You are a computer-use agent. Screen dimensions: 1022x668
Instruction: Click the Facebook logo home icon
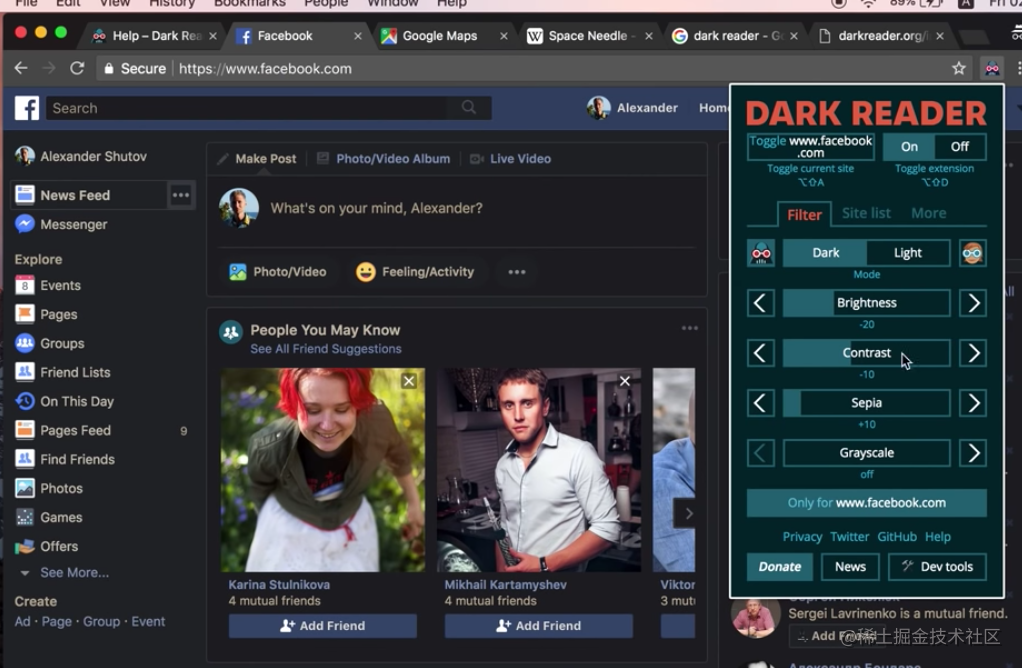click(27, 108)
